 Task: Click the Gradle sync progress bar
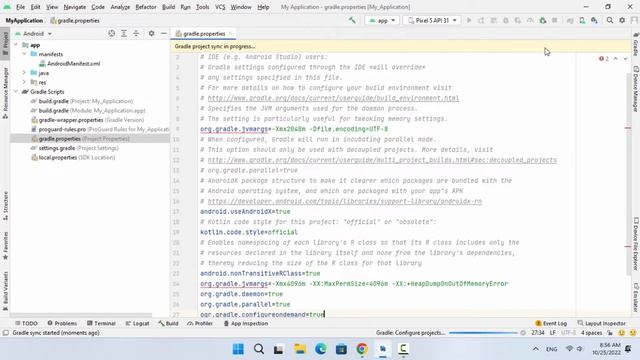click(x=483, y=333)
